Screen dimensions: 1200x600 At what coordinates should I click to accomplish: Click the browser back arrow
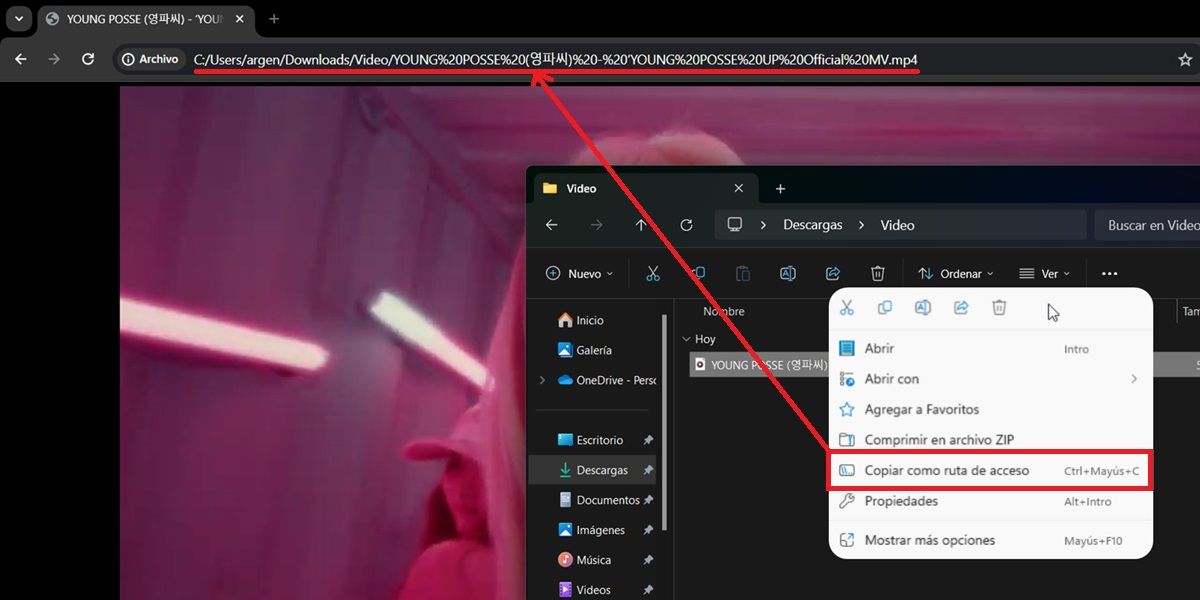point(21,59)
